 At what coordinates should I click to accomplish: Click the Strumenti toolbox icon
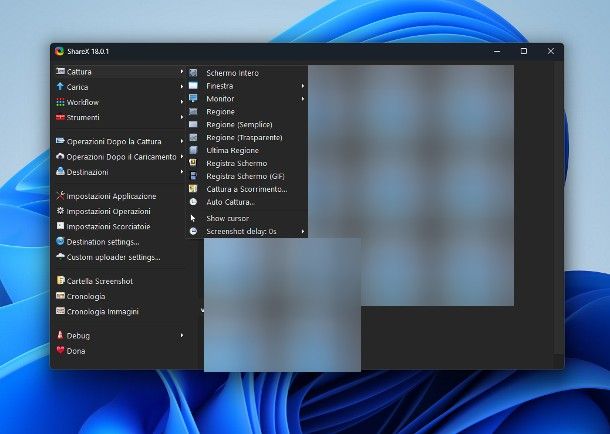[x=60, y=117]
